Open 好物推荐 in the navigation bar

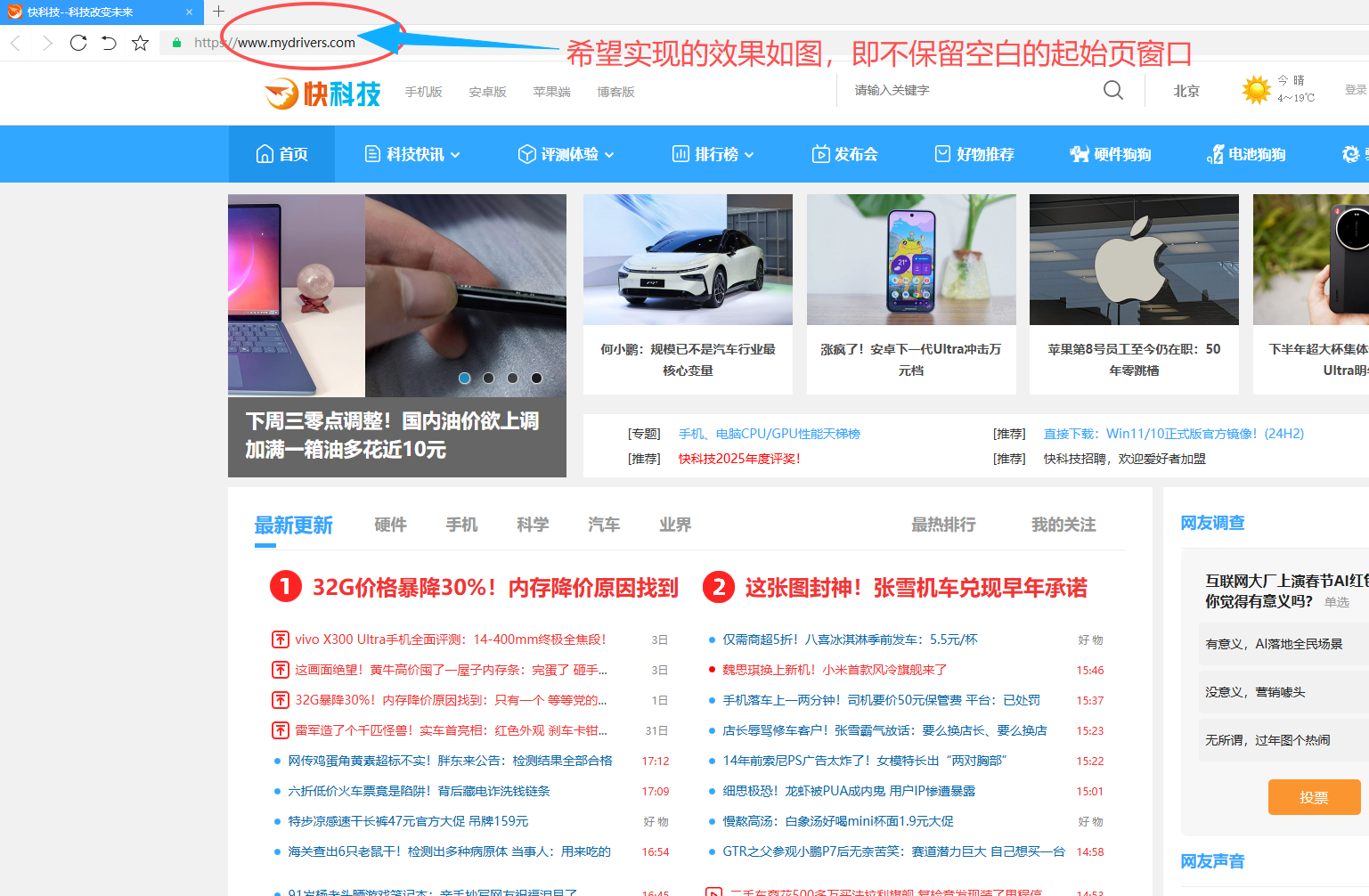tap(974, 154)
